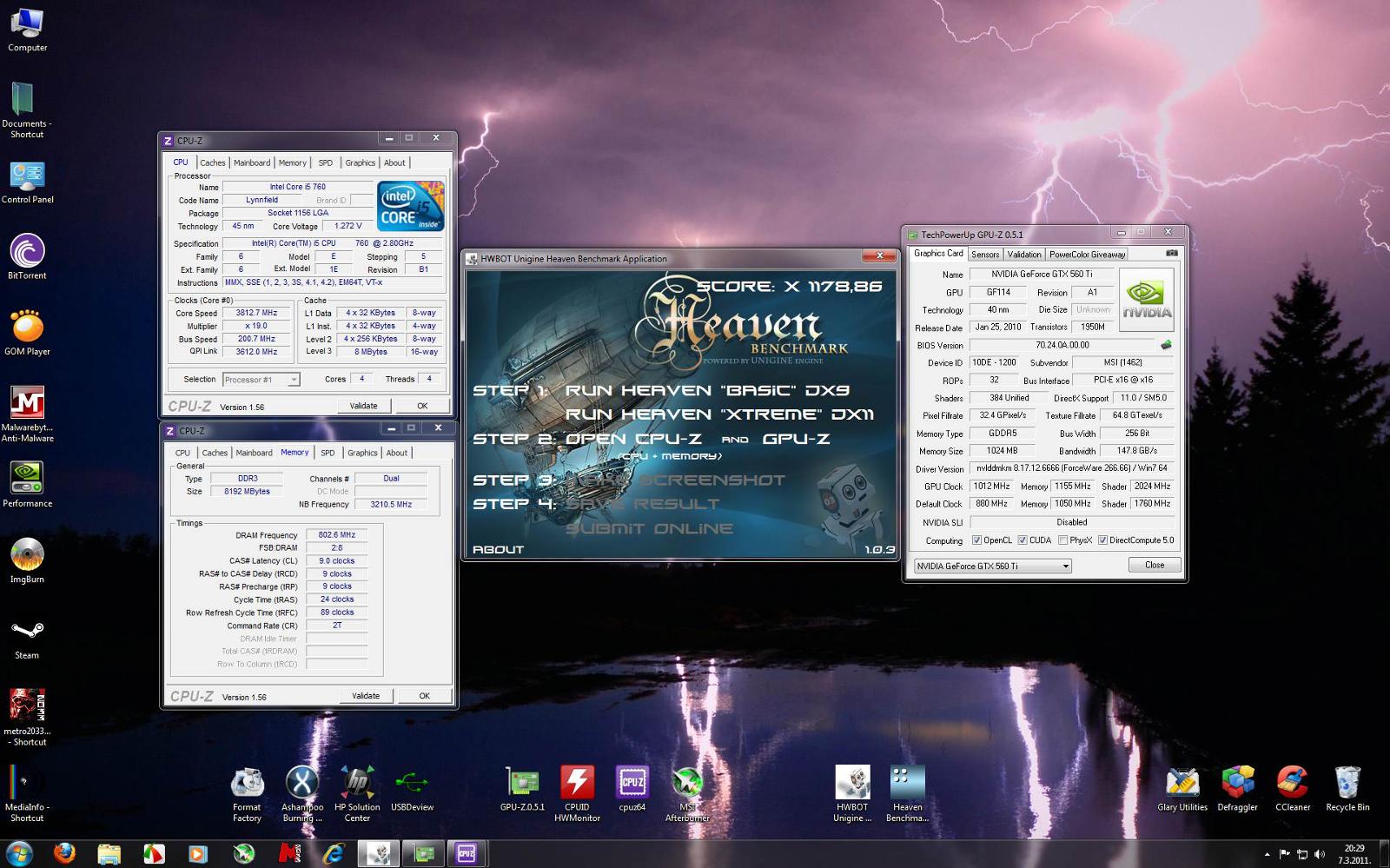Switch to Caches tab in top CPU-Z
The image size is (1390, 868).
pyautogui.click(x=213, y=162)
